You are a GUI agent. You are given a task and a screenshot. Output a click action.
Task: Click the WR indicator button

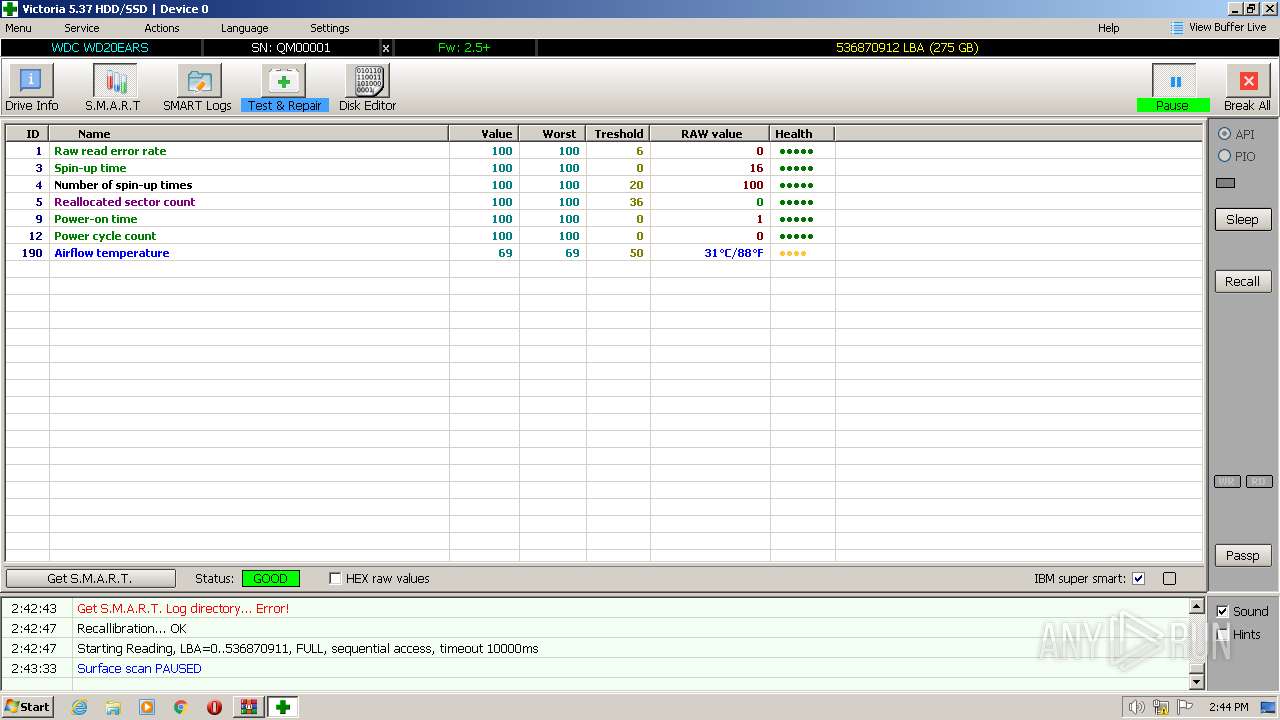coord(1227,482)
